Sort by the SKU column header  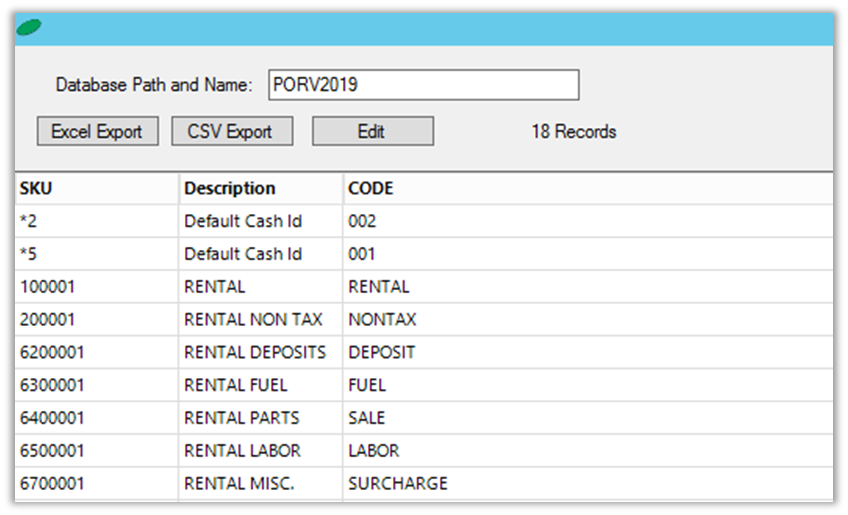point(96,188)
